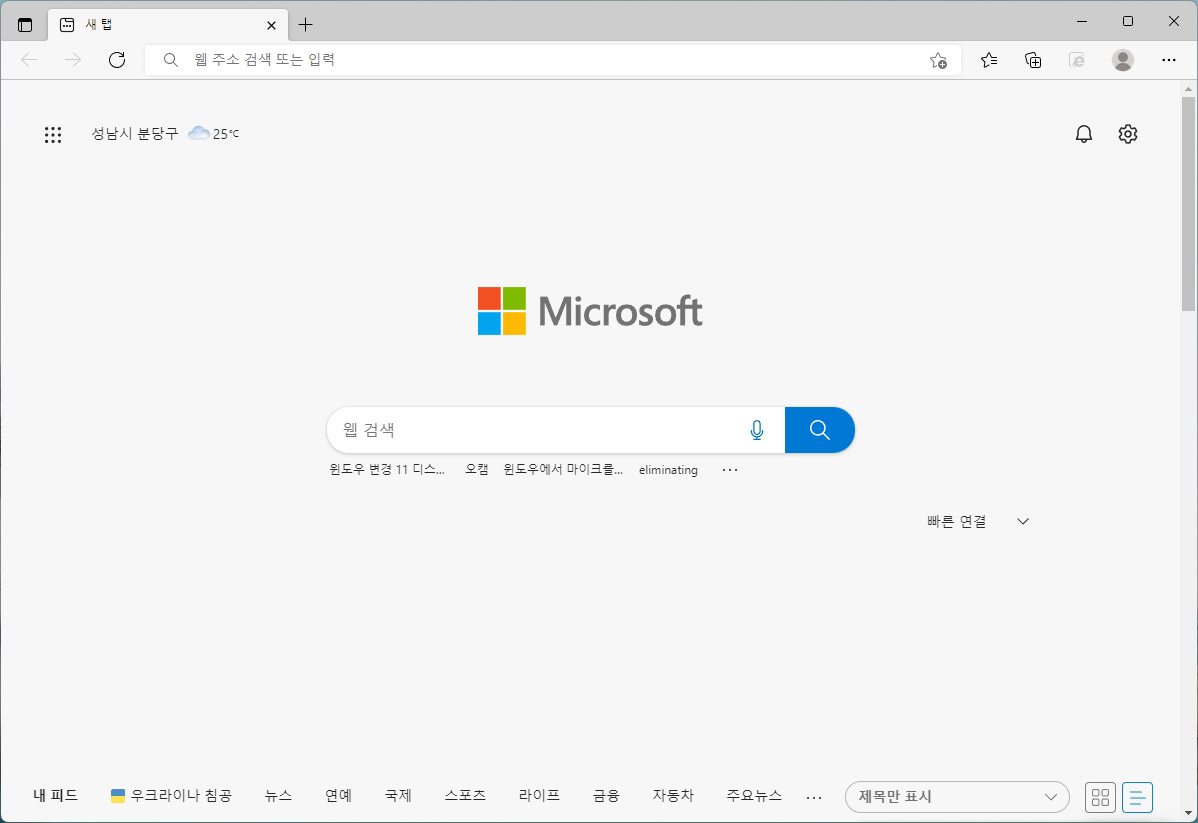Switch to the 연예 tab
This screenshot has height=823, width=1198.
(x=338, y=795)
